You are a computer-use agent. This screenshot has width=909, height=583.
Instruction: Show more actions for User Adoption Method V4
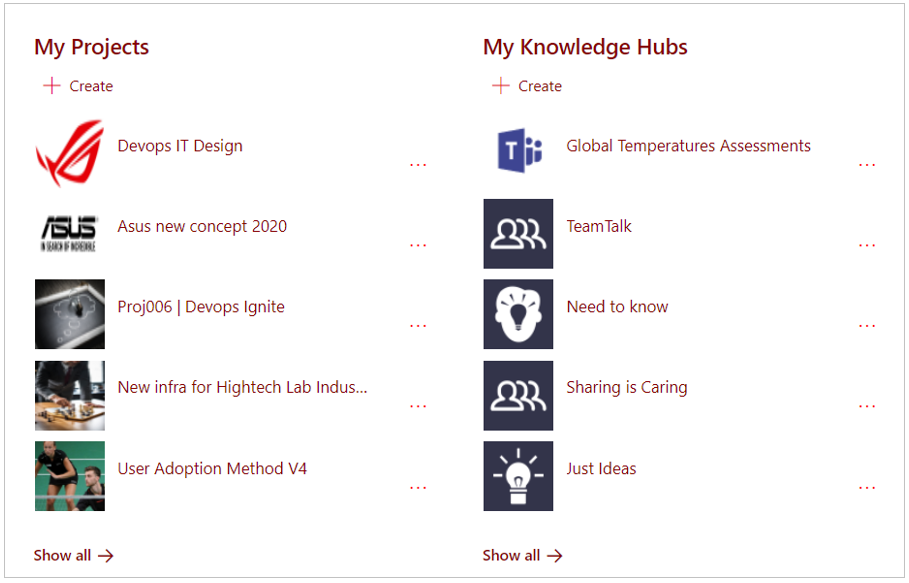pyautogui.click(x=418, y=488)
